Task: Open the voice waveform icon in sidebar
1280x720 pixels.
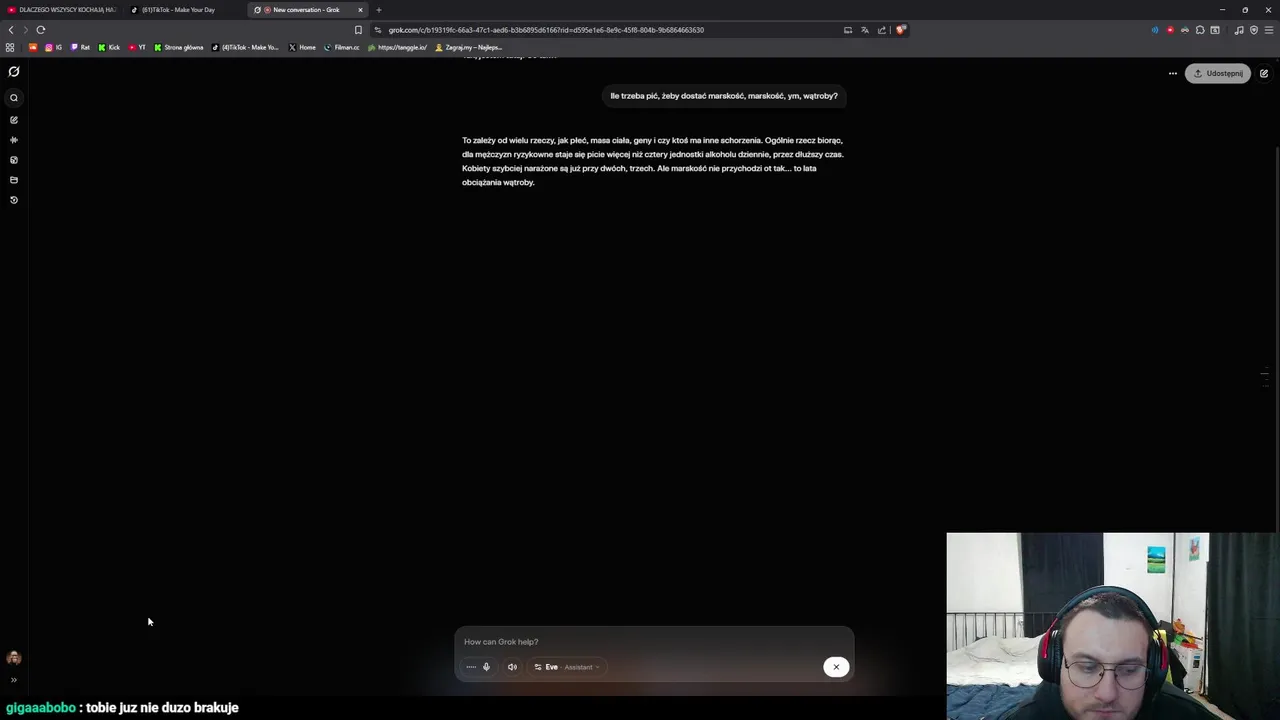Action: pyautogui.click(x=14, y=140)
